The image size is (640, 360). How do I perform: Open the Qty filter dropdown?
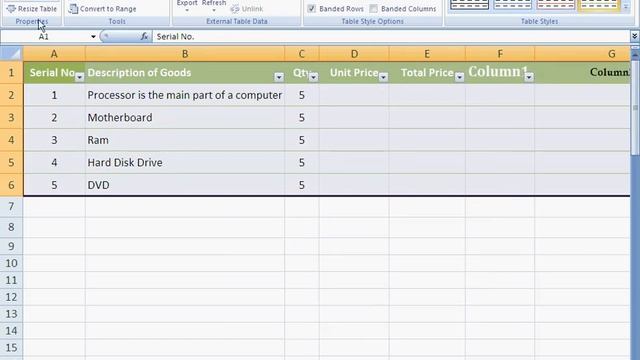pyautogui.click(x=313, y=77)
